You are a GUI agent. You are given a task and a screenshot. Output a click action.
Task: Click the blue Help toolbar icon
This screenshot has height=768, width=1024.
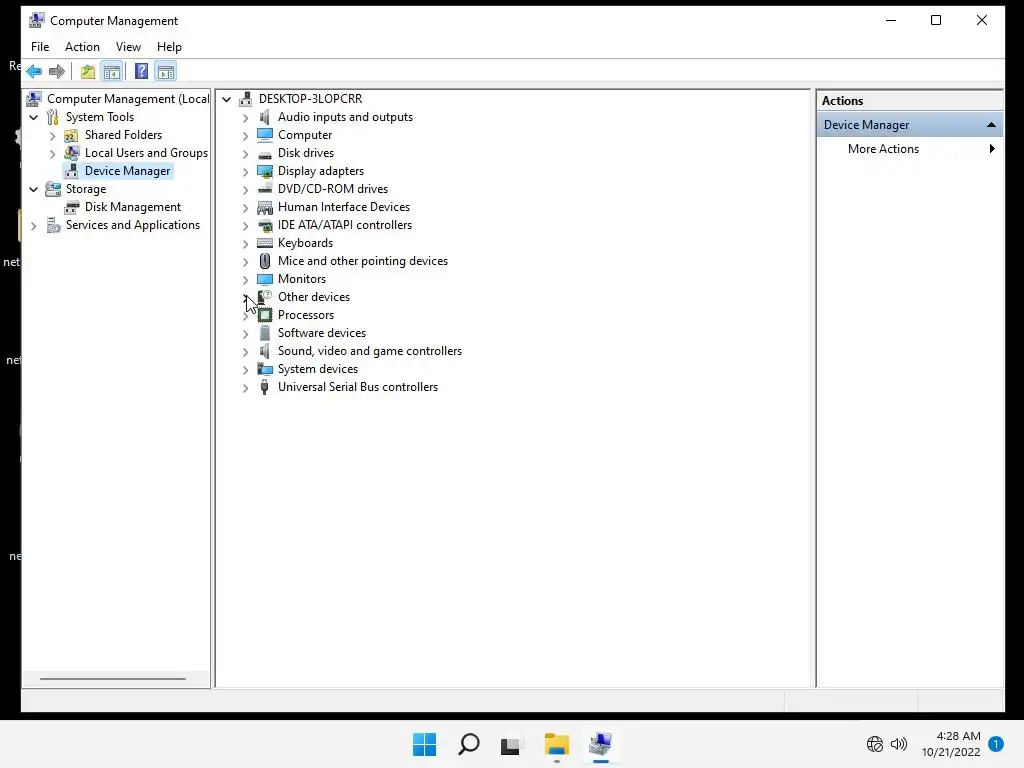(141, 71)
